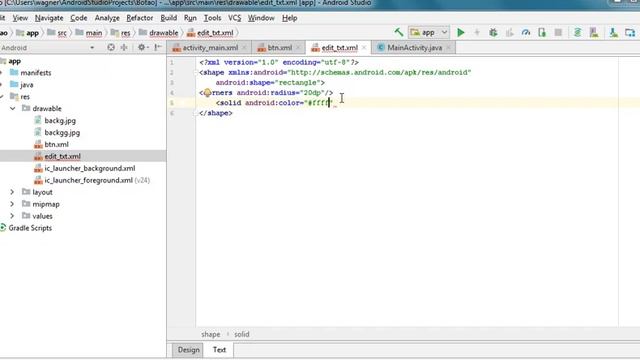Expand the mipmap folder

click(12, 204)
